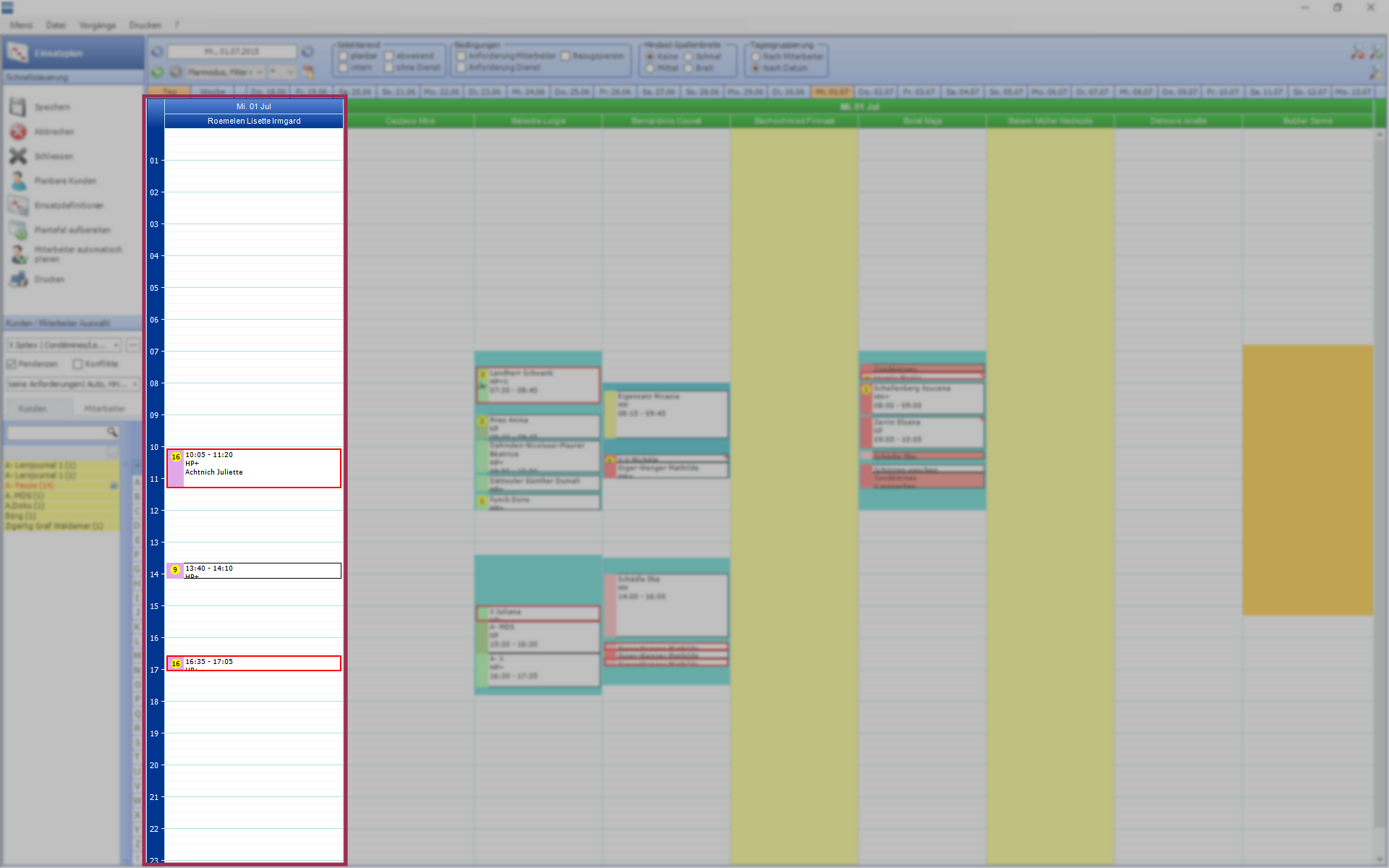Click the green refresh icon
The width and height of the screenshot is (1389, 868).
point(157,72)
